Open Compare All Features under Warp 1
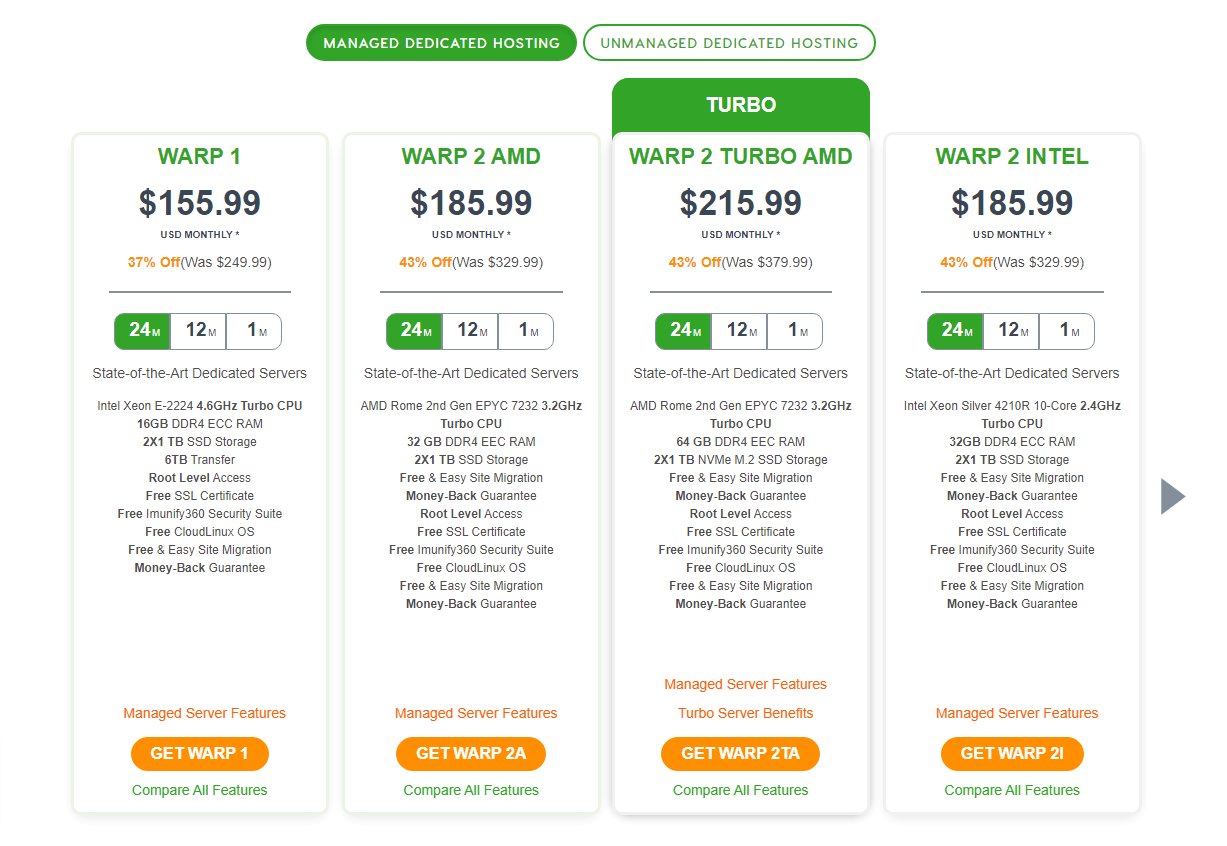This screenshot has height=846, width=1227. (x=199, y=789)
